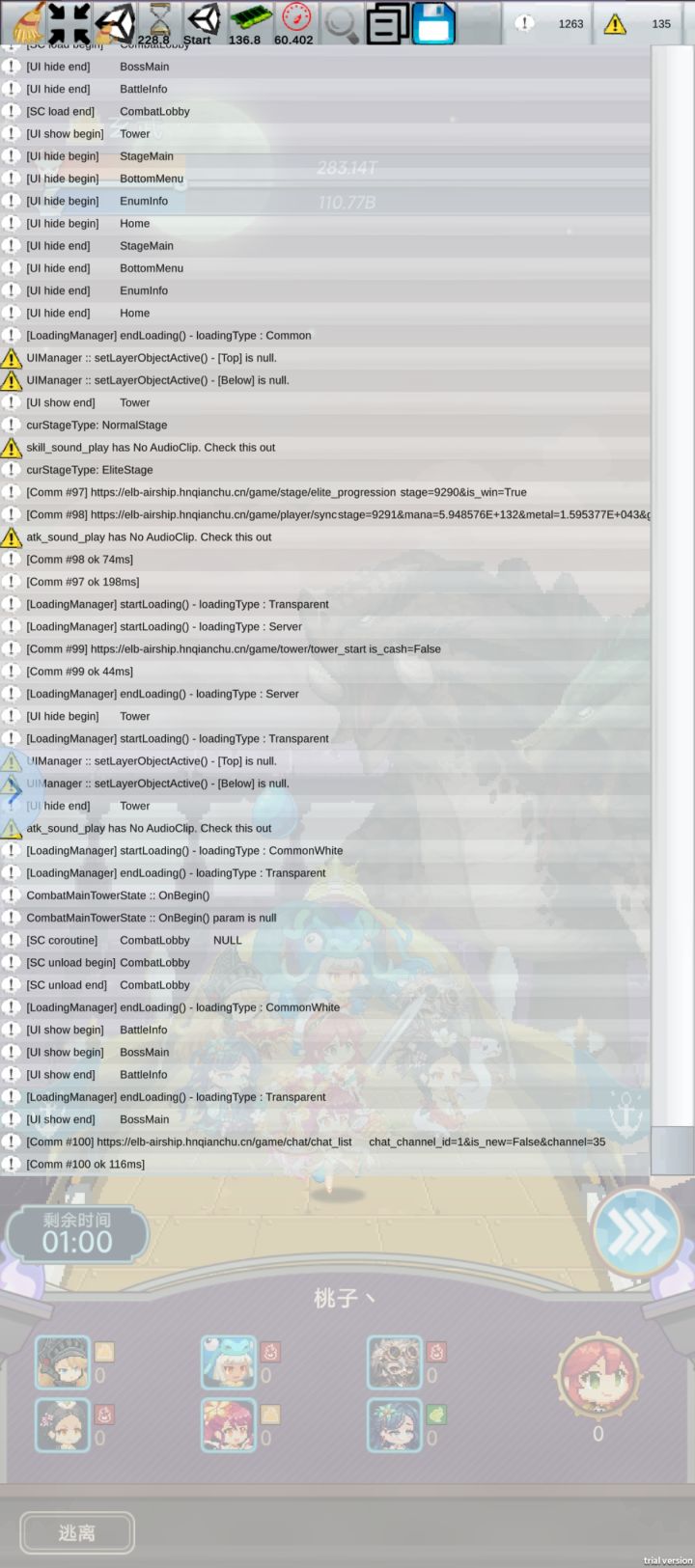695x1568 pixels.
Task: Select log '[Comm #97 ok 198ms]'
Action: (325, 582)
